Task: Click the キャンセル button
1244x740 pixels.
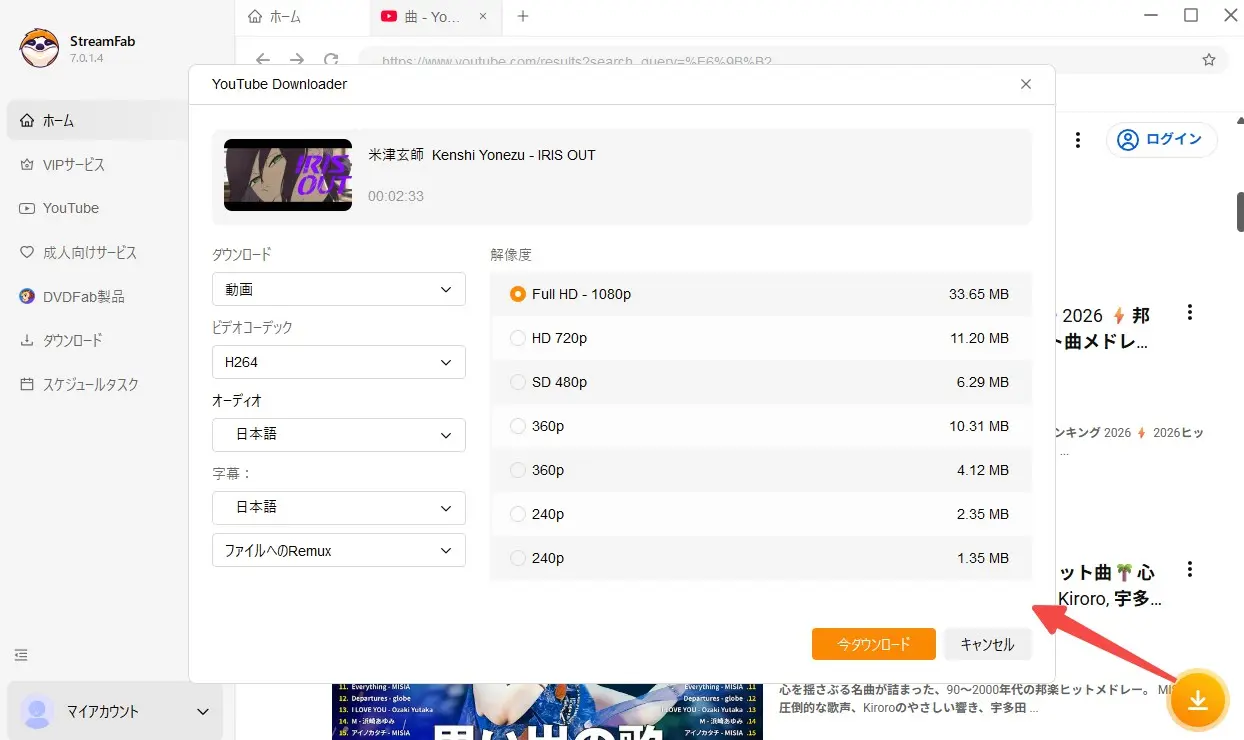Action: [987, 644]
